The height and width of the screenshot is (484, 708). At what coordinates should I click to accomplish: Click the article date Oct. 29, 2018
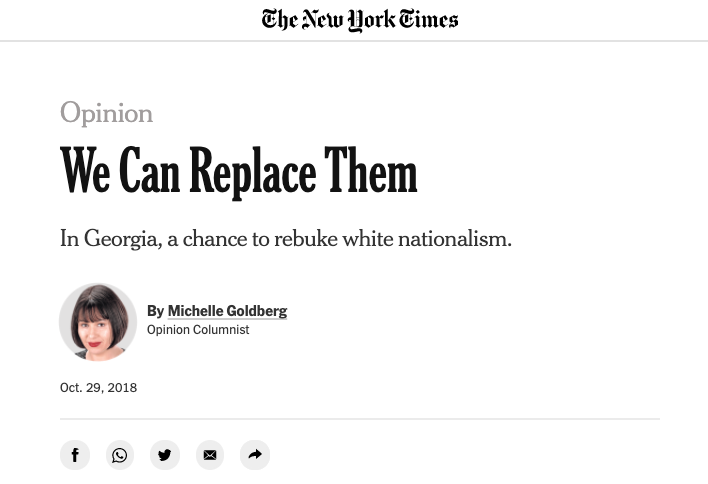[x=98, y=388]
